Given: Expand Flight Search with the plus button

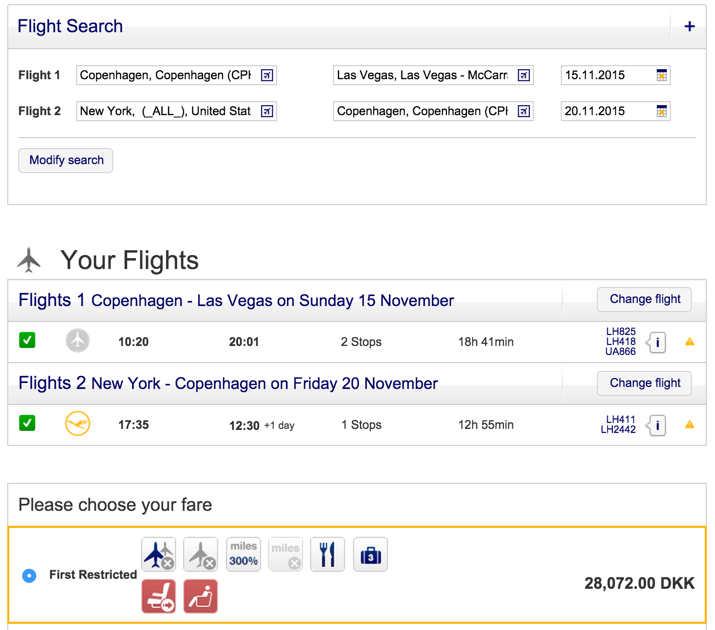Looking at the screenshot, I should pyautogui.click(x=689, y=27).
